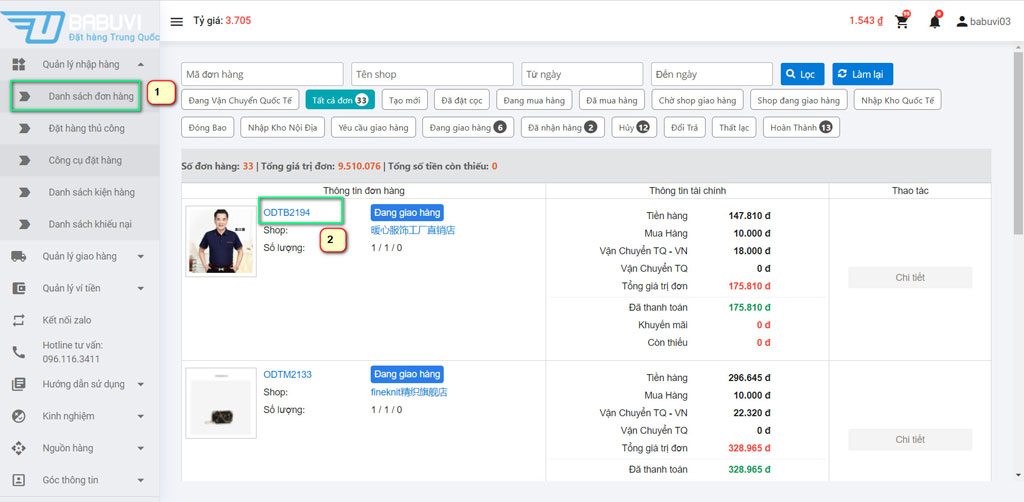Filter by Hoàn Thành status
The height and width of the screenshot is (502, 1024).
[x=801, y=127]
